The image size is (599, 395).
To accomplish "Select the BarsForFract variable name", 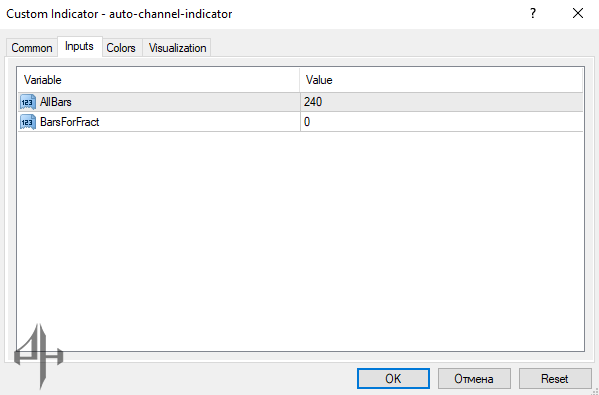I will pyautogui.click(x=70, y=122).
